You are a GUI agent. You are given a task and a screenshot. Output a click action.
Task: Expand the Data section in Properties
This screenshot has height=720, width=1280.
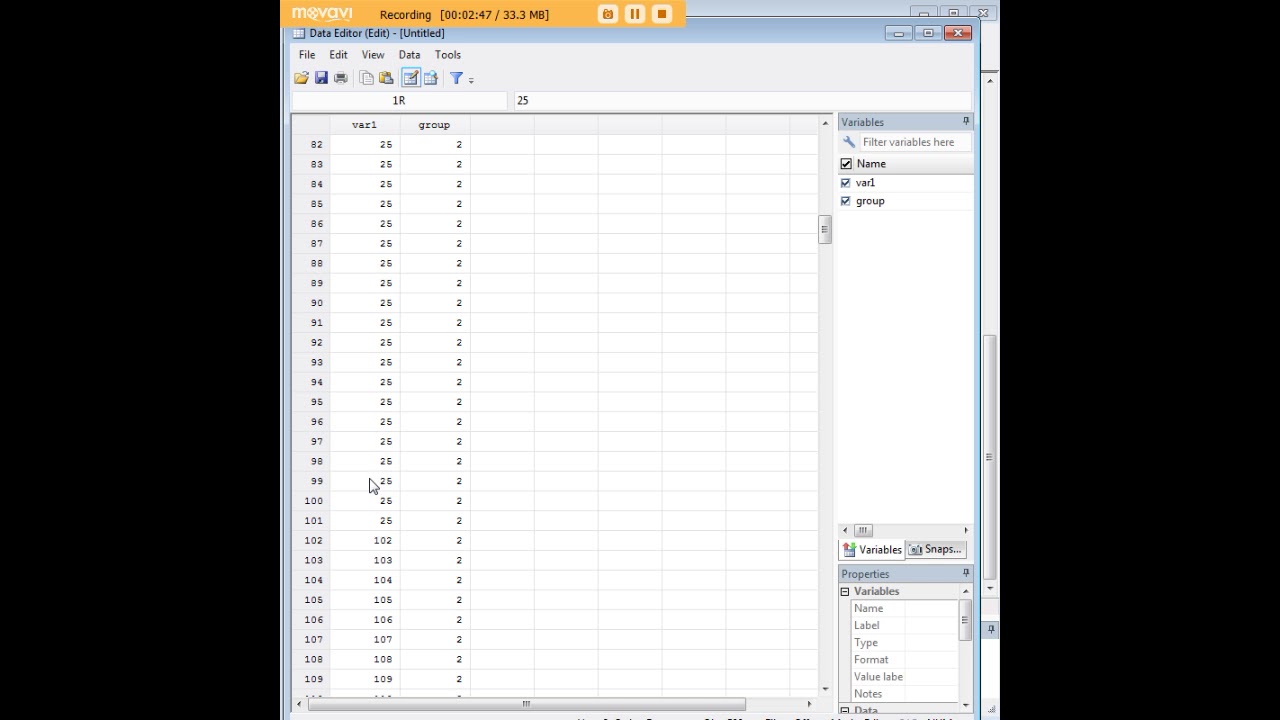click(x=845, y=710)
